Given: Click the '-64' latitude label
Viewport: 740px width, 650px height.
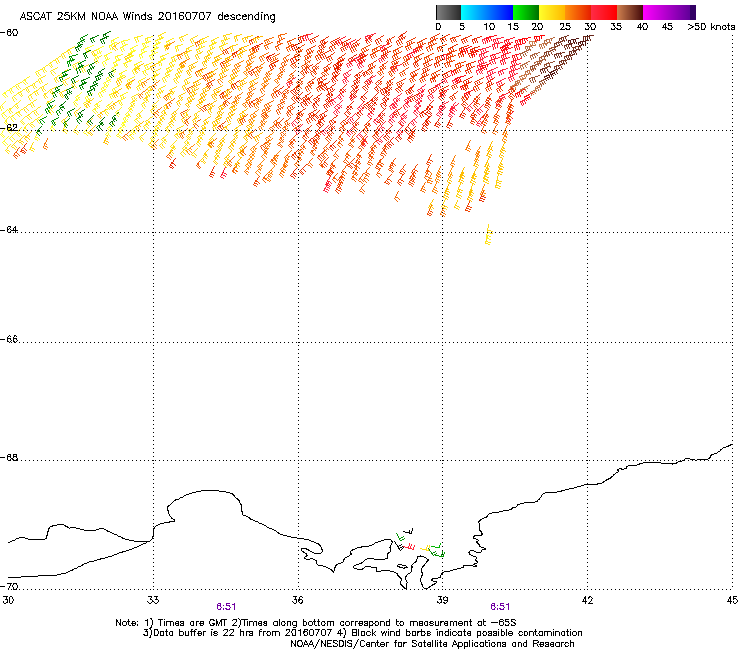Looking at the screenshot, I should point(9,229).
